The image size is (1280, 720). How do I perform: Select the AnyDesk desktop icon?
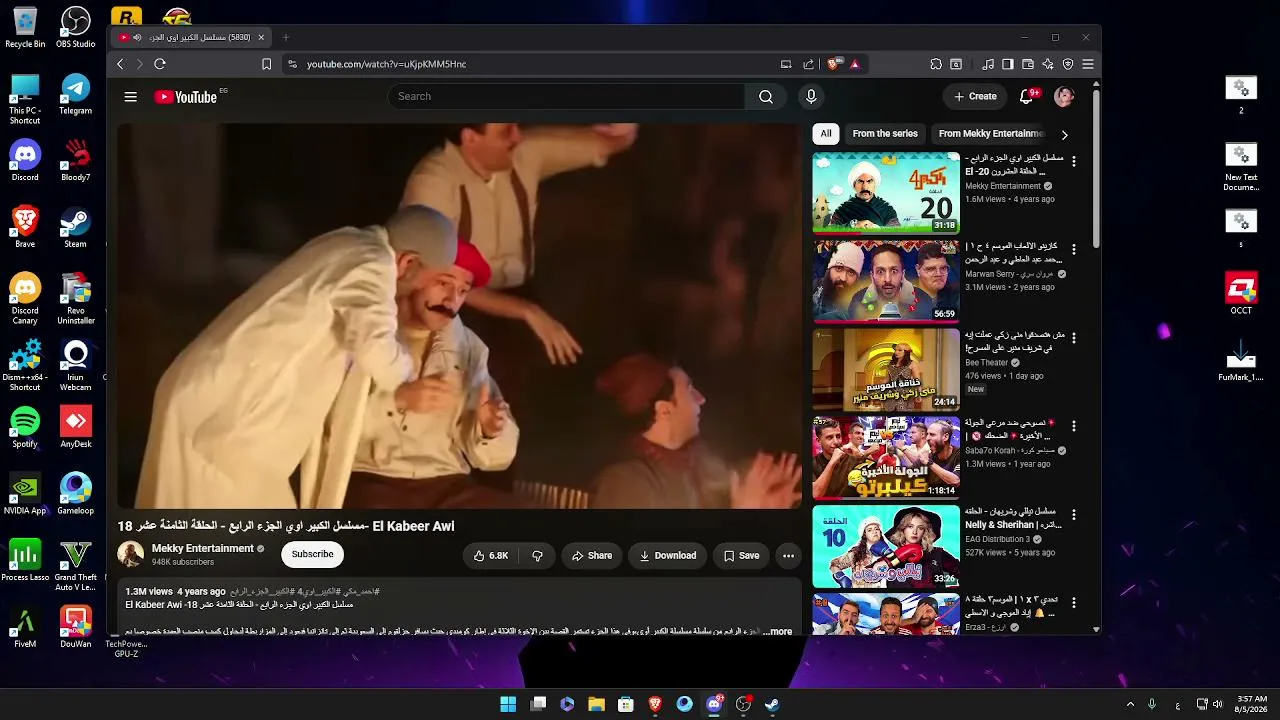coord(75,428)
